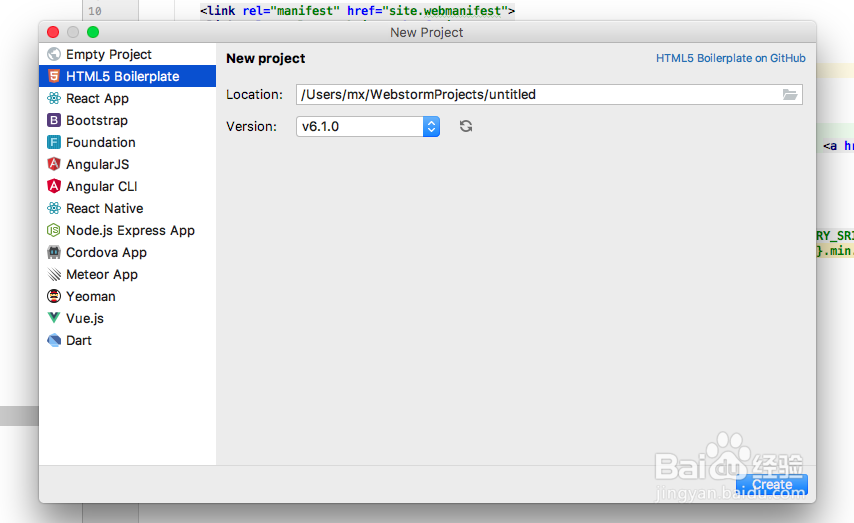Click the Dart logo icon
854x523 pixels.
[x=54, y=340]
